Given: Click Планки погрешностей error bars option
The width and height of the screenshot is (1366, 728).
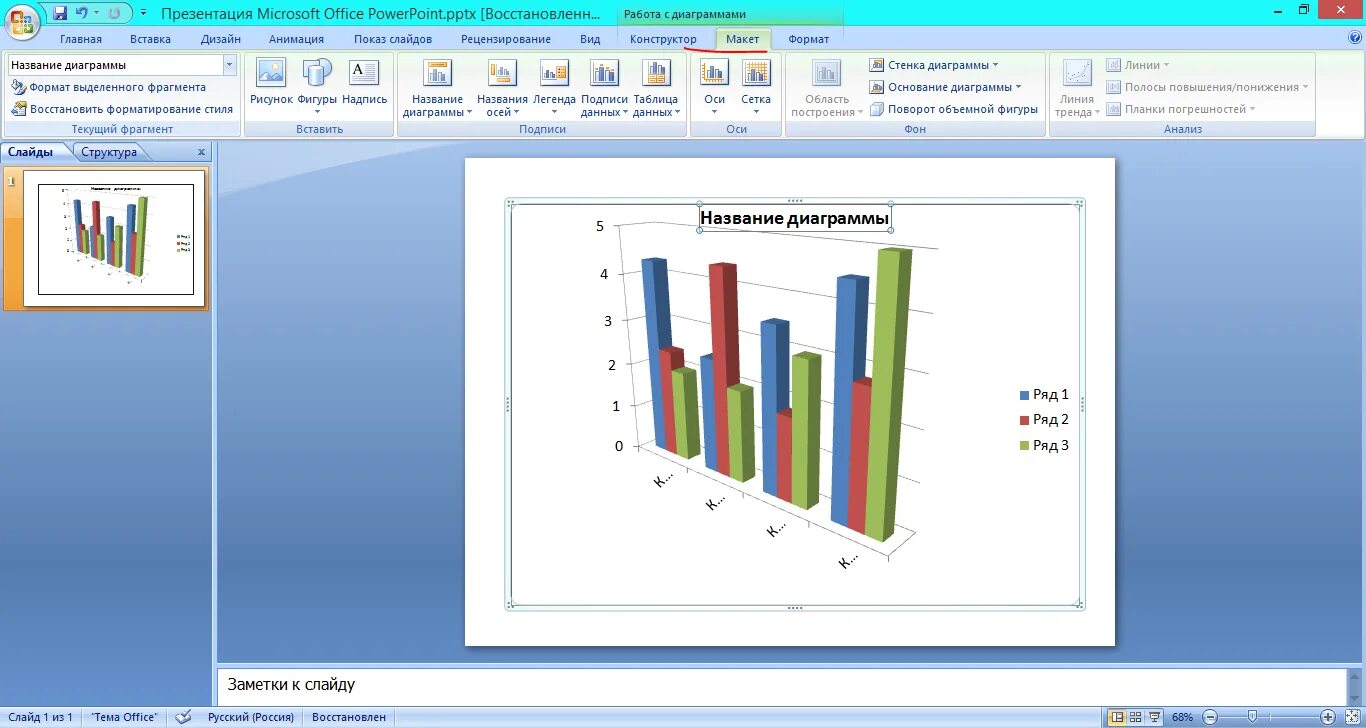Looking at the screenshot, I should [x=1181, y=109].
